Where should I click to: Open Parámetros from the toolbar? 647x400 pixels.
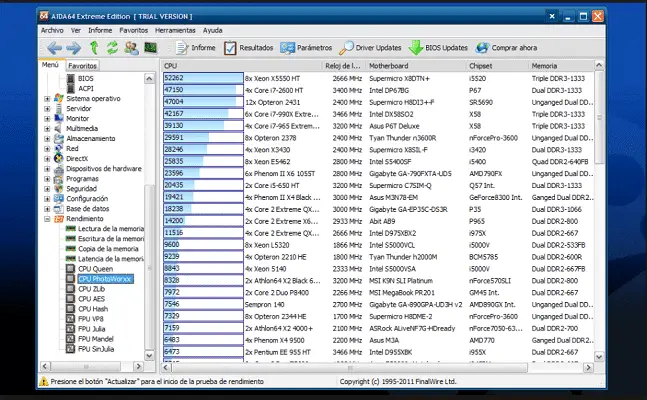306,48
